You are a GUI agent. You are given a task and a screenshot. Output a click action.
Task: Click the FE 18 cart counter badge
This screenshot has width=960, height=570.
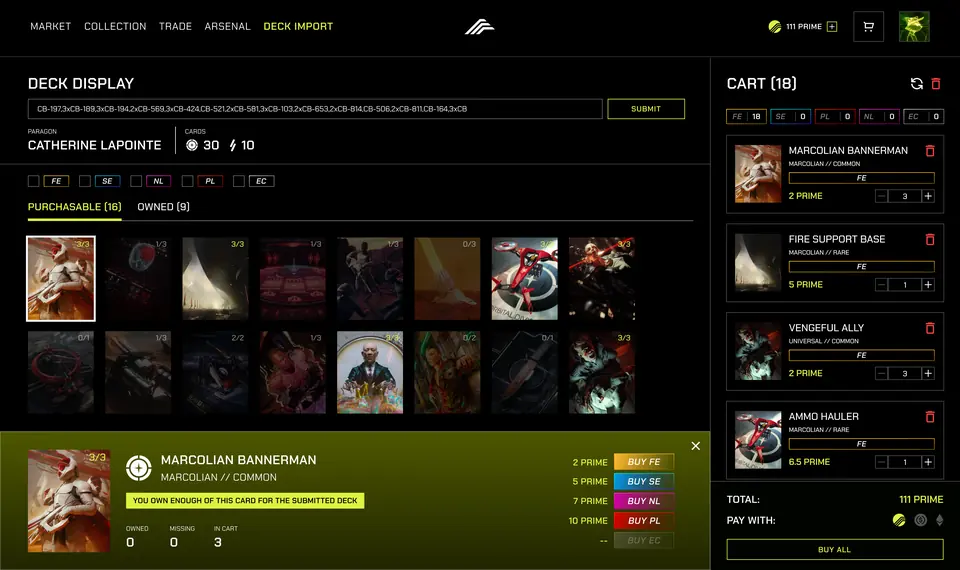746,116
